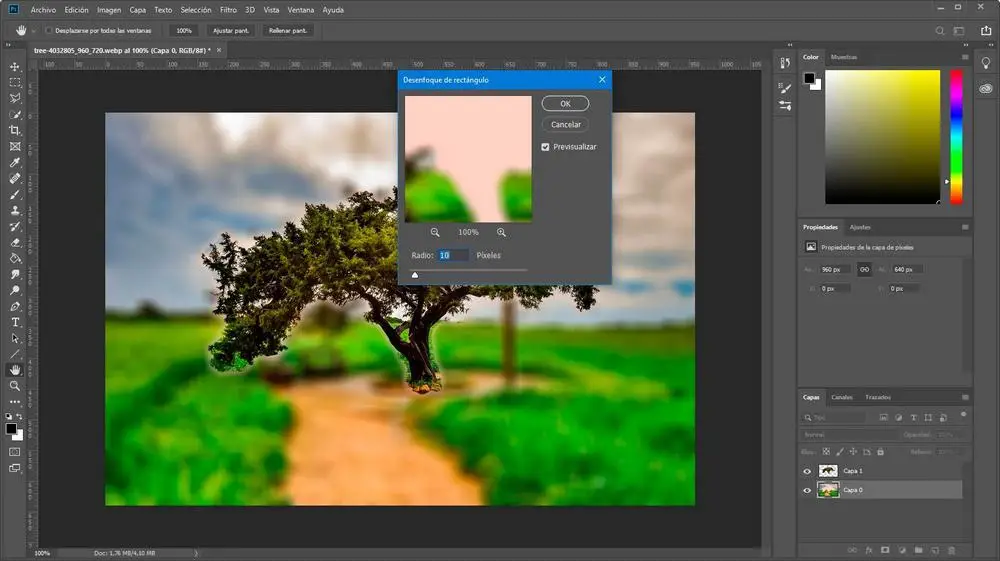This screenshot has height=561, width=1000.
Task: Toggle visibility of the Capa 0 layer
Action: 807,490
